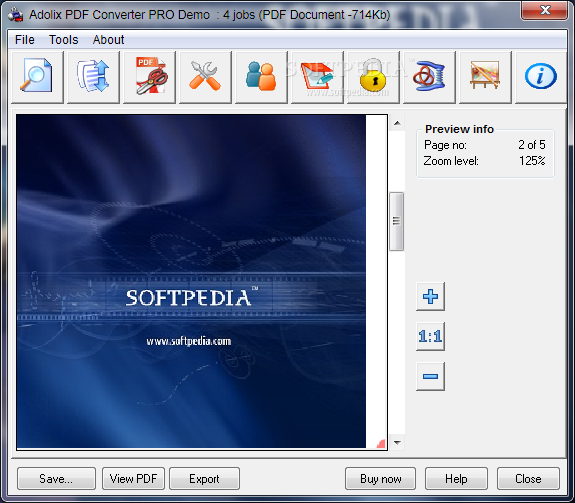Image resolution: width=575 pixels, height=503 pixels.
Task: Click the Close button at bottom
Action: [528, 478]
